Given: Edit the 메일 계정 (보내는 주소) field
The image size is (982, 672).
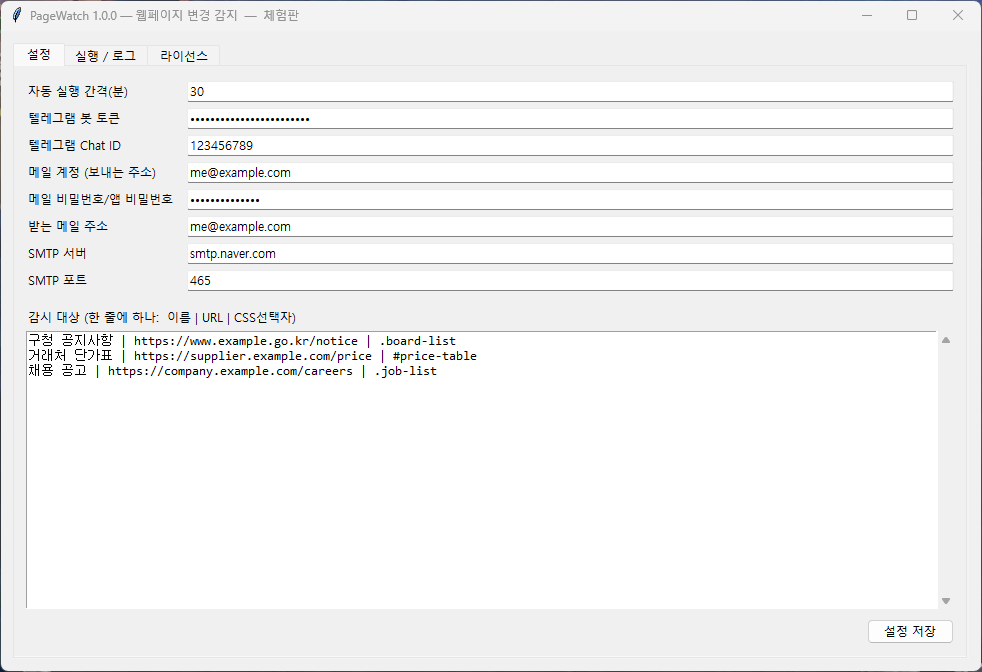Looking at the screenshot, I should pos(570,172).
